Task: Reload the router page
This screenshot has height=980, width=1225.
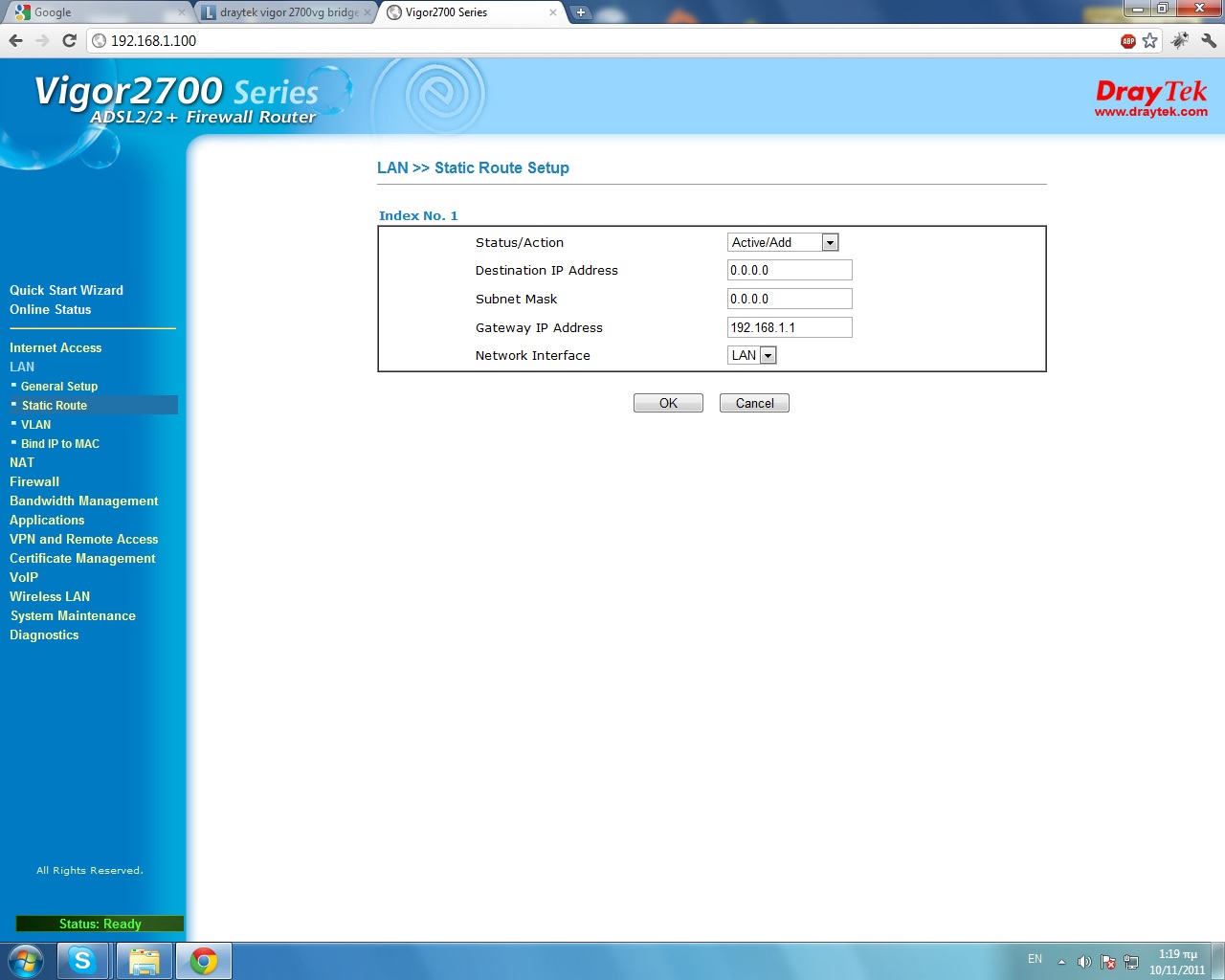Action: point(69,40)
